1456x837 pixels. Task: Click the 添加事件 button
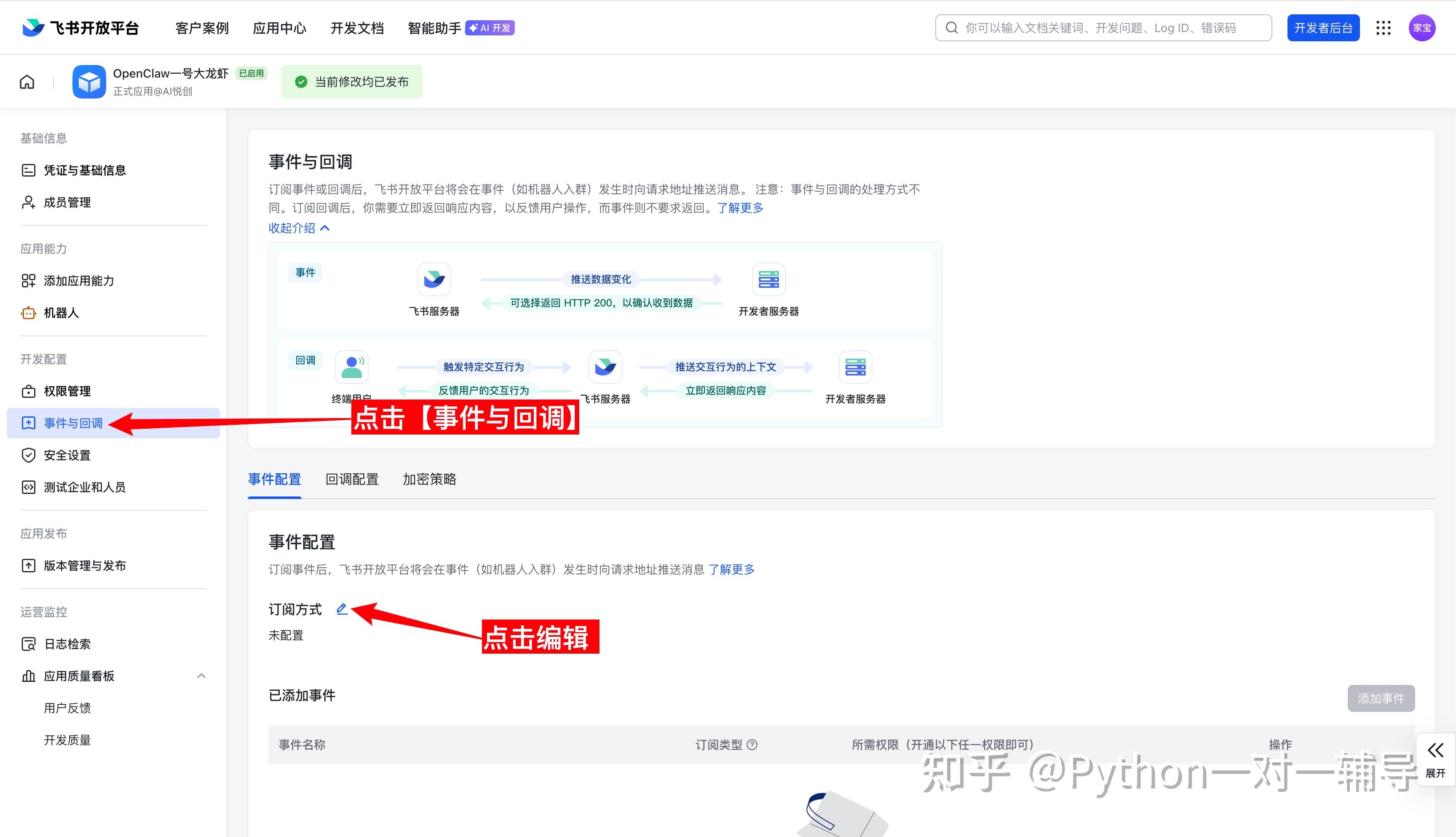click(x=1381, y=698)
